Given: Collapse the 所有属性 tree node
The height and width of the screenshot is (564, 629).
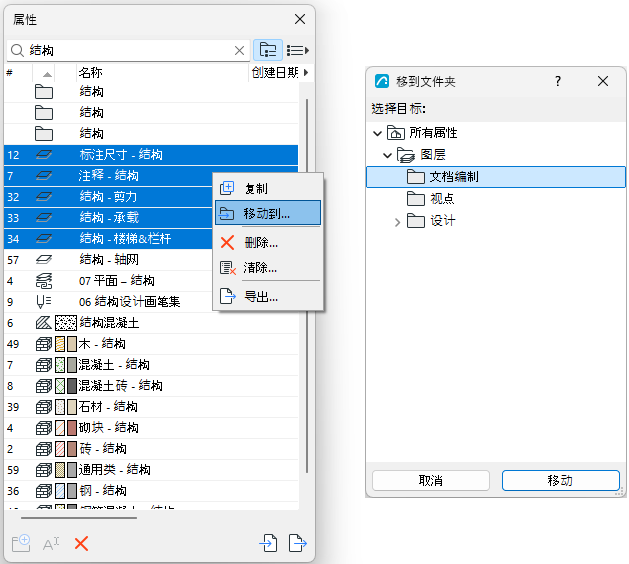Looking at the screenshot, I should (x=377, y=133).
